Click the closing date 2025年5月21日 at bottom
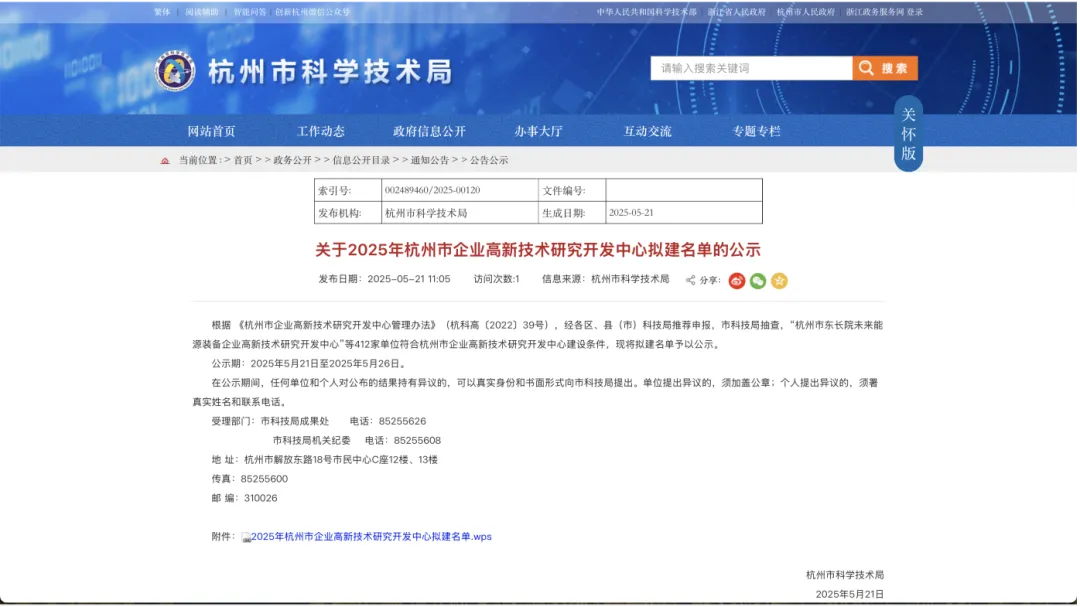 point(850,595)
